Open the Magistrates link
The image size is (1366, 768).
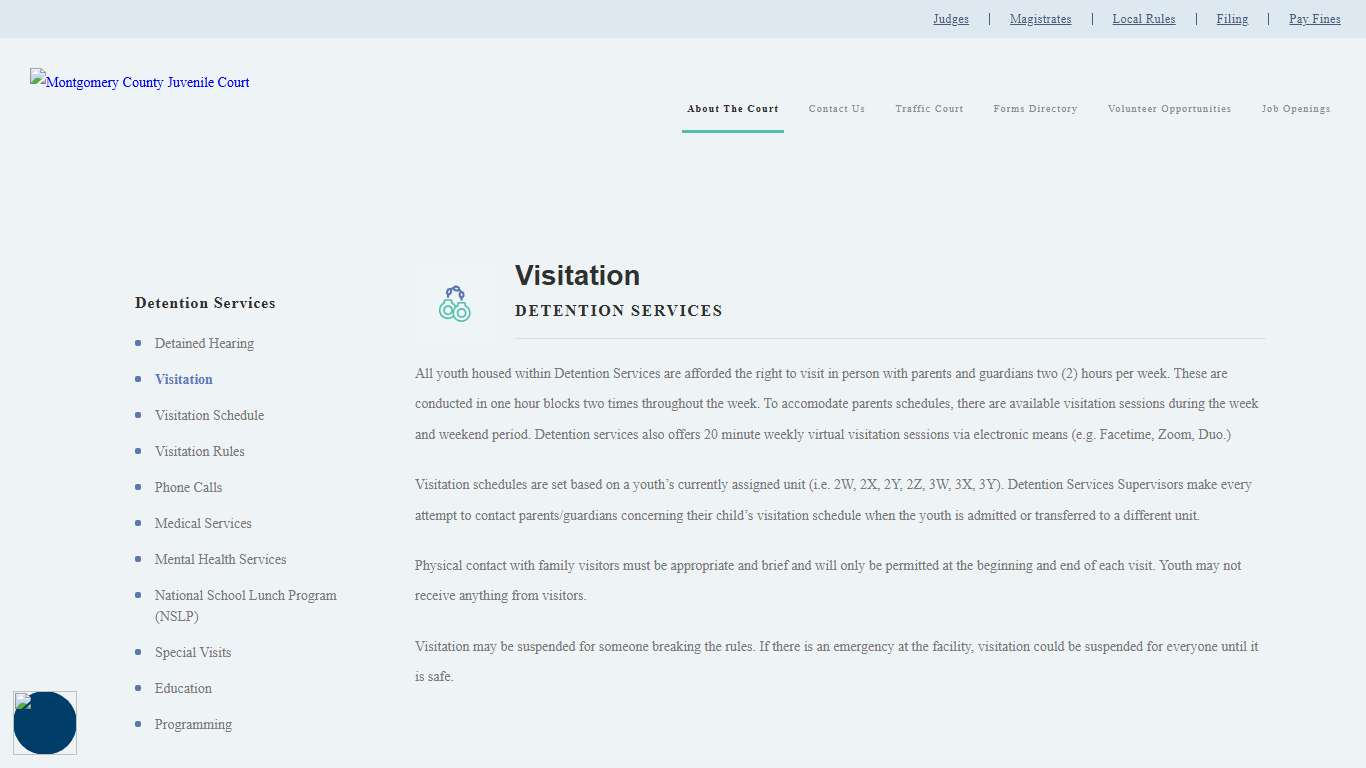1040,19
